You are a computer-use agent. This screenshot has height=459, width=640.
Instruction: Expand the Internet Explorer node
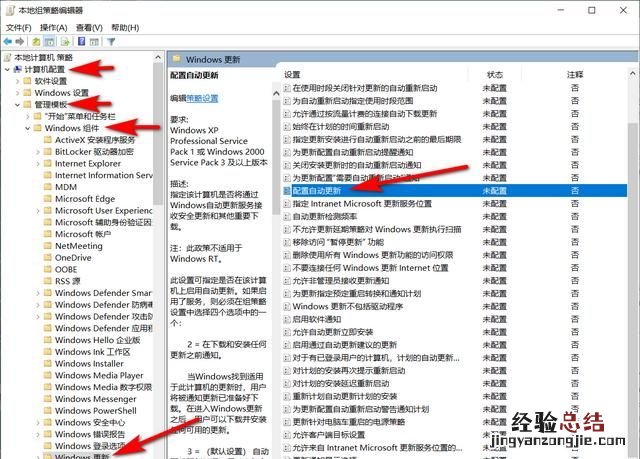pyautogui.click(x=38, y=164)
